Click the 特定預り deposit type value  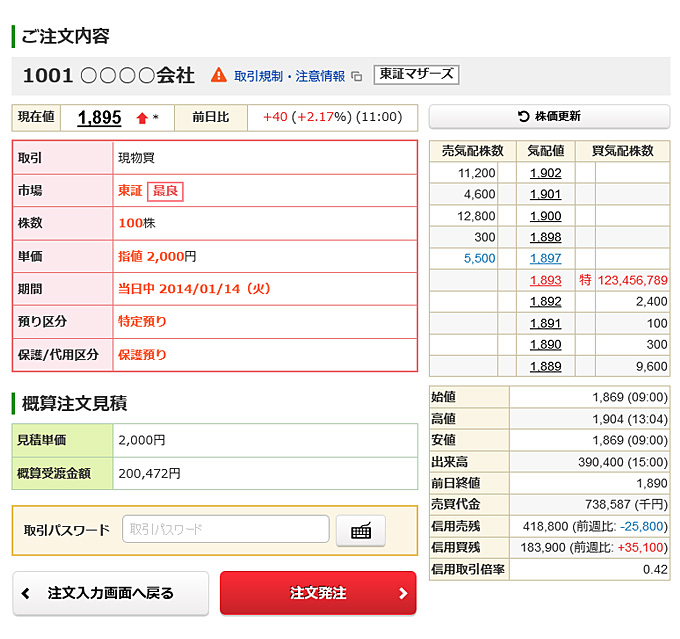tap(142, 321)
